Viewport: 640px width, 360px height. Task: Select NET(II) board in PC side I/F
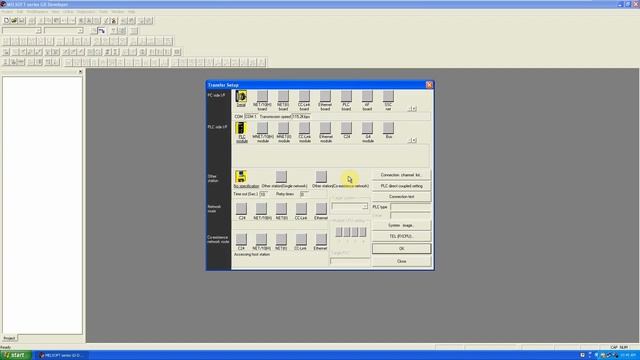click(x=283, y=97)
